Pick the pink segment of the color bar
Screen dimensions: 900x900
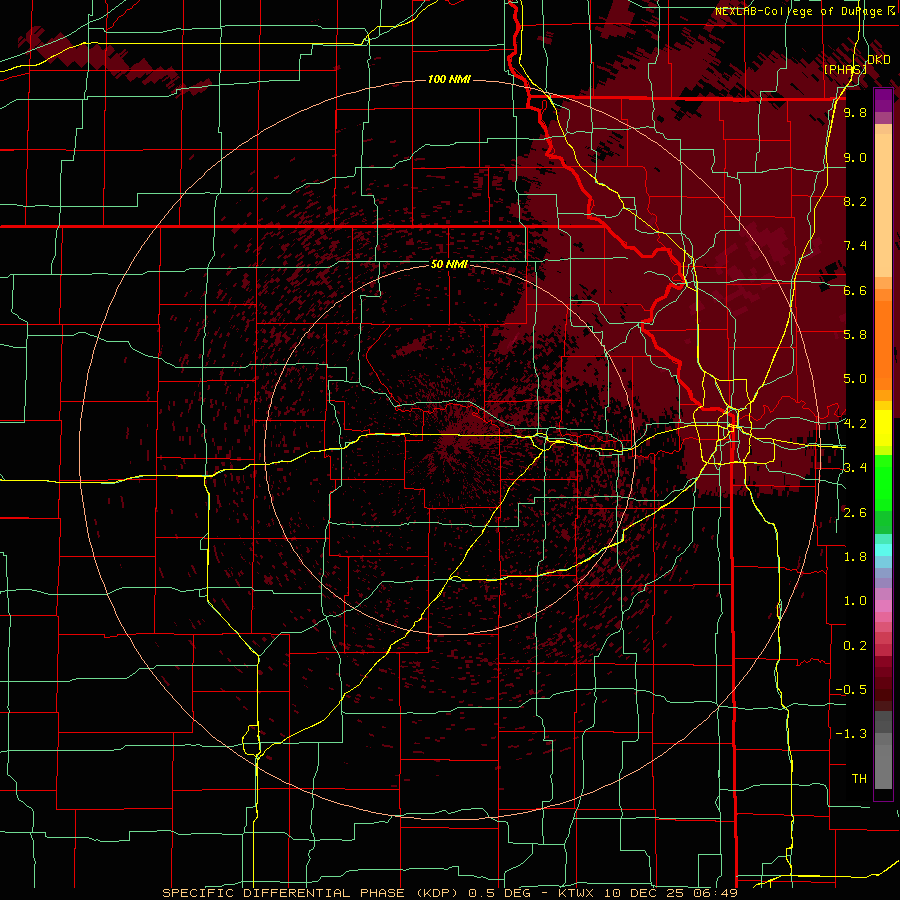click(x=883, y=606)
